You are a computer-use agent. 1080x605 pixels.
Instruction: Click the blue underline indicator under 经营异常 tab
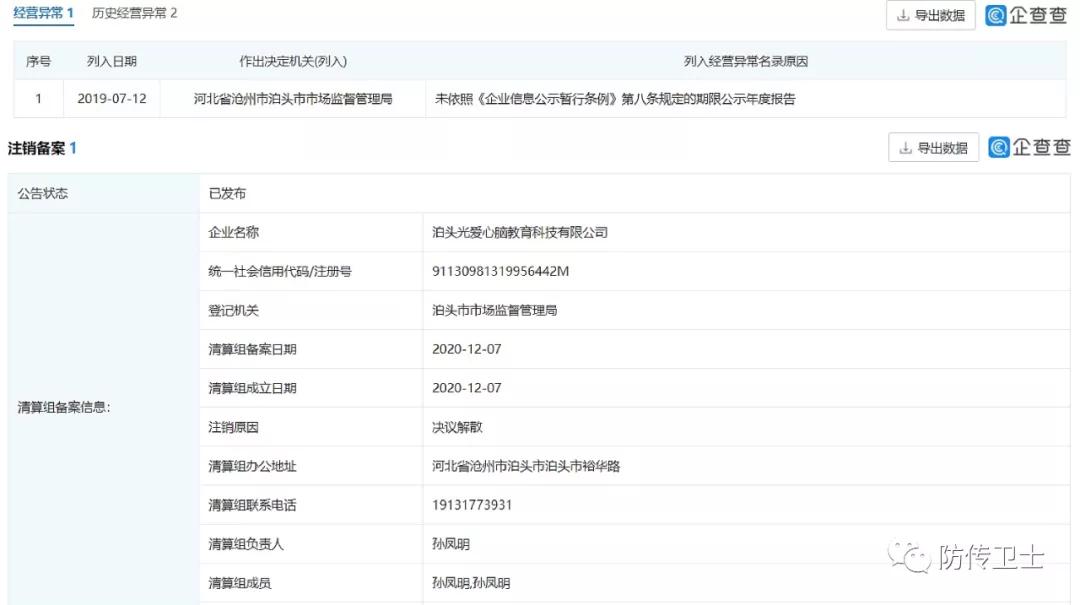coord(43,26)
